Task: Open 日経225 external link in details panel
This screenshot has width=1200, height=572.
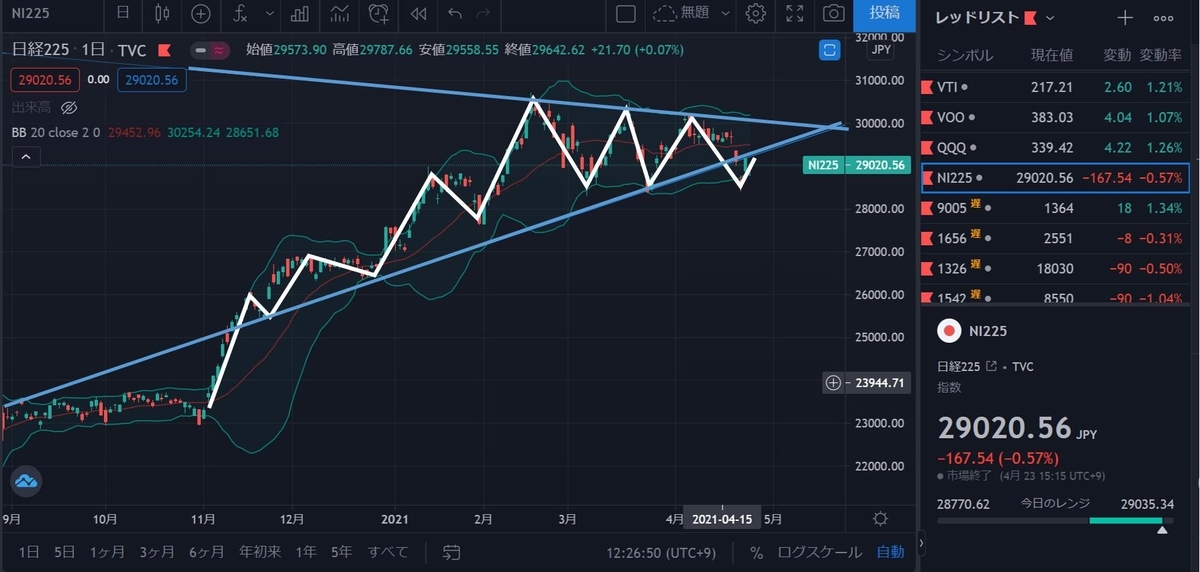Action: 990,367
